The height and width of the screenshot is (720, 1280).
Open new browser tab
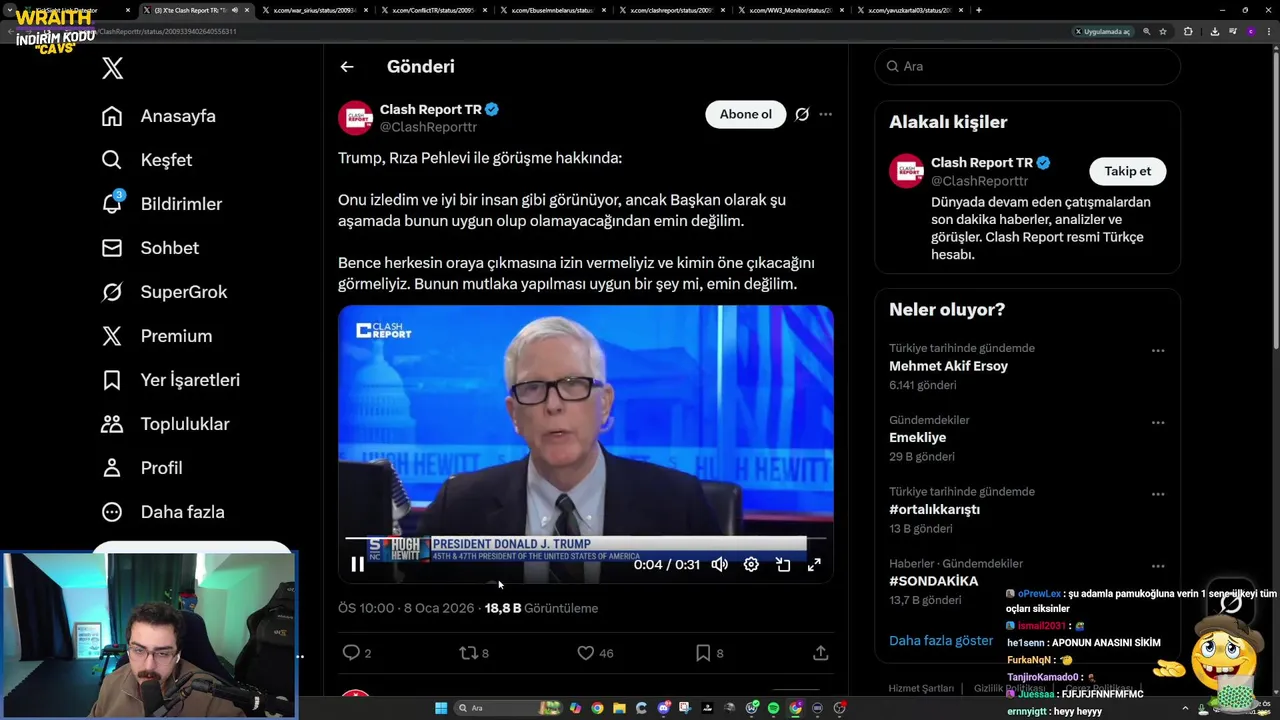point(978,10)
